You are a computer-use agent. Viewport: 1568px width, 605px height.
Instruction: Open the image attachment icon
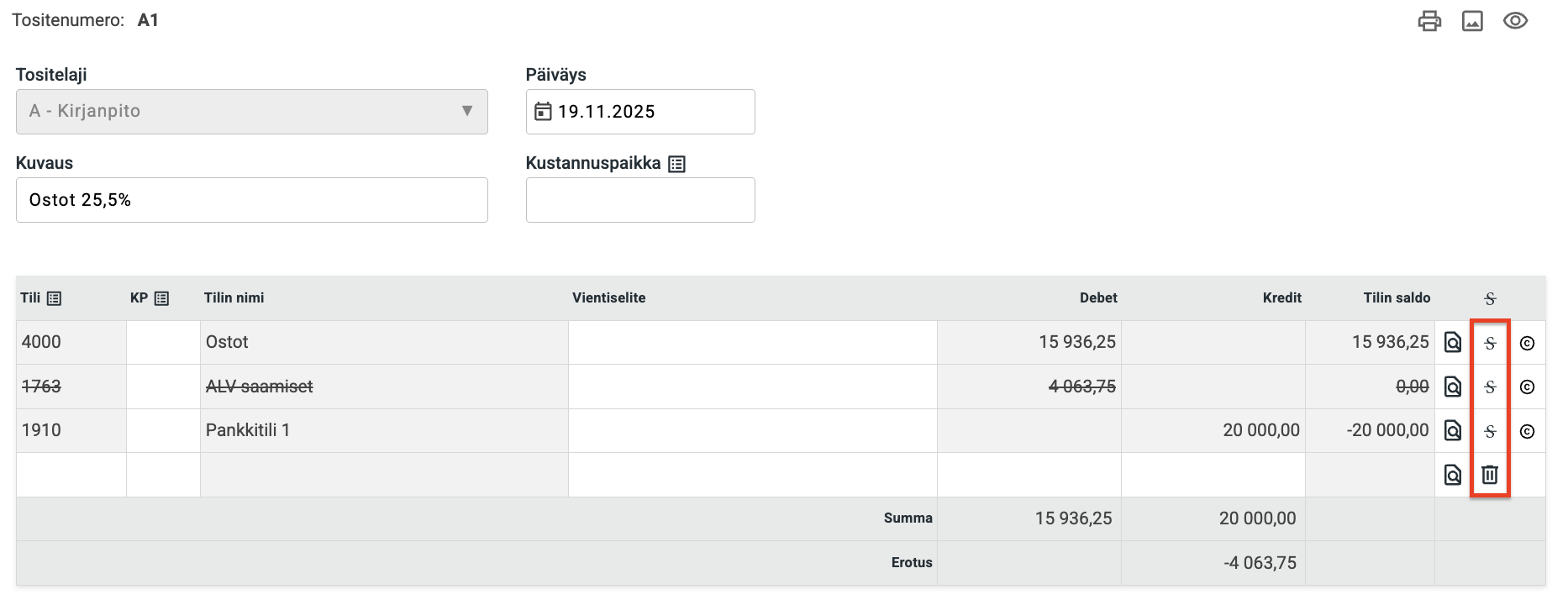point(1472,21)
